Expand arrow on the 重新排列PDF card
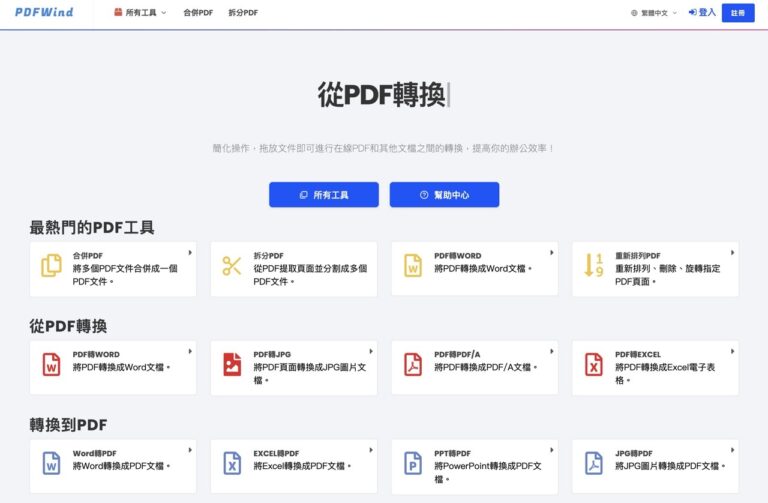The image size is (768, 503). coord(732,253)
